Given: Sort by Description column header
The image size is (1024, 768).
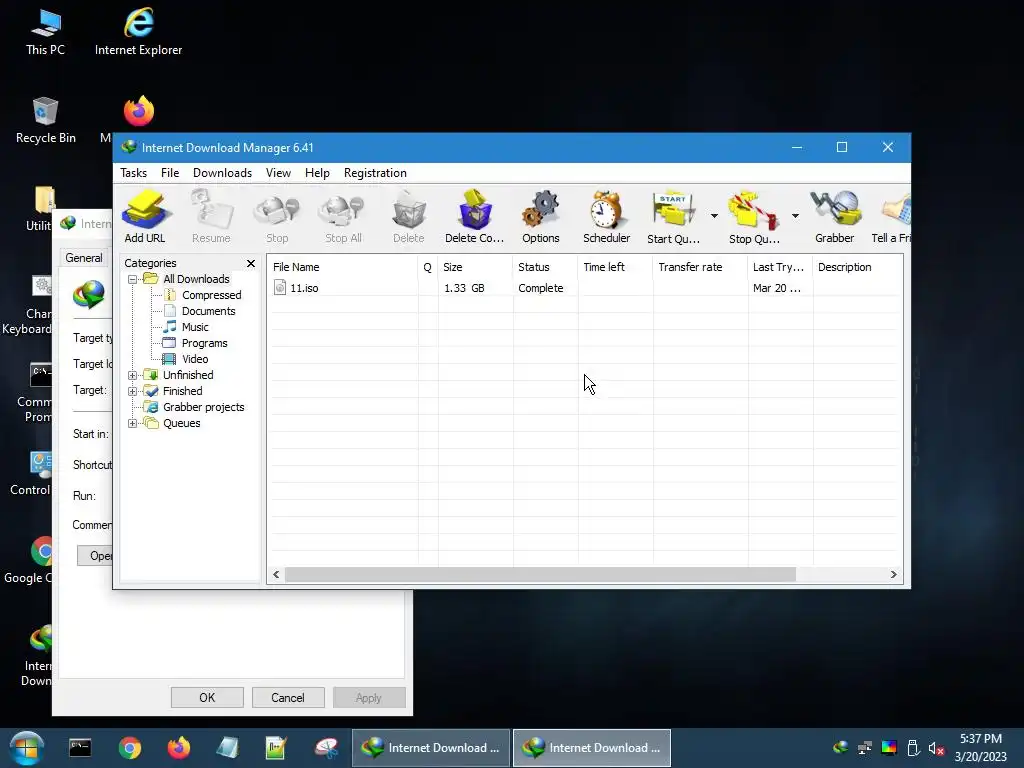Looking at the screenshot, I should tap(858, 267).
